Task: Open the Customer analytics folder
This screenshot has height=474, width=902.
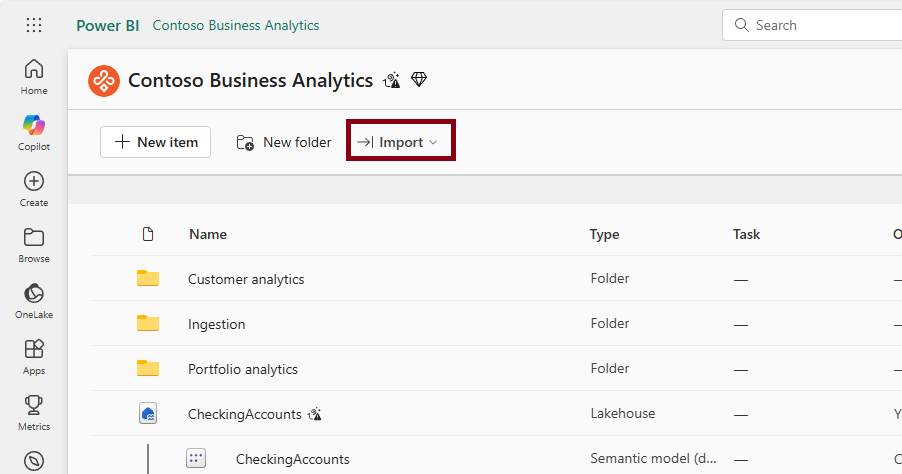Action: click(x=246, y=279)
